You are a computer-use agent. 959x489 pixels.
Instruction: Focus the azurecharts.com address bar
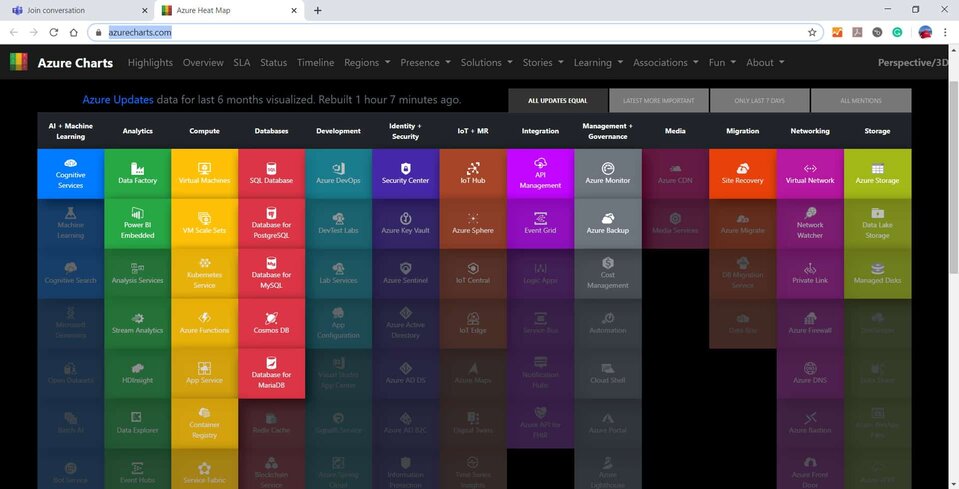coord(456,32)
